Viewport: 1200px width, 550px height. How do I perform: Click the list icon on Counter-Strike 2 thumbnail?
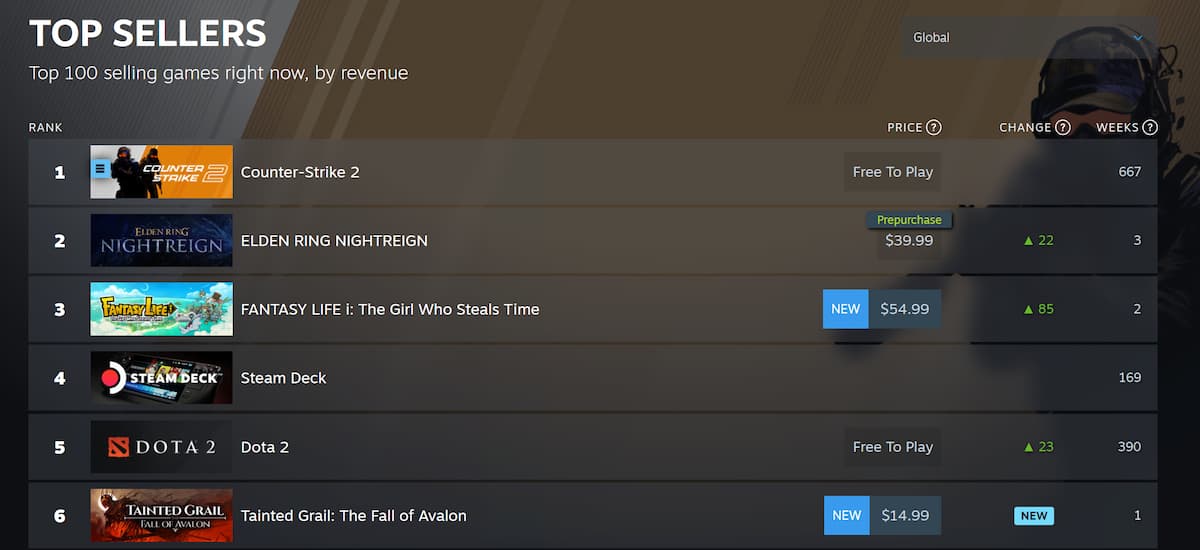click(100, 170)
